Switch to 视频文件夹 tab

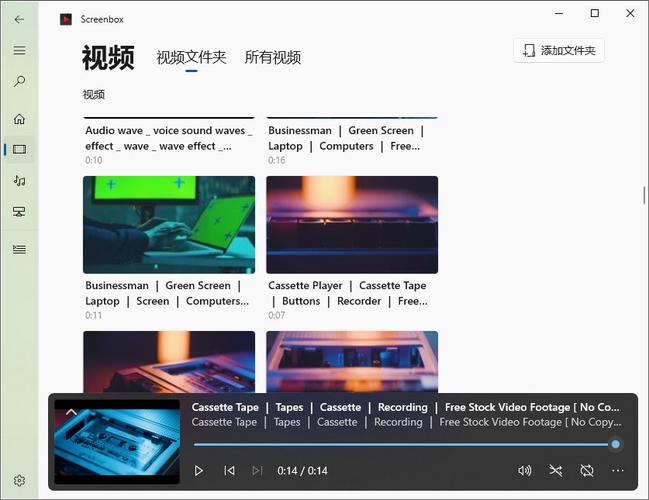point(191,58)
